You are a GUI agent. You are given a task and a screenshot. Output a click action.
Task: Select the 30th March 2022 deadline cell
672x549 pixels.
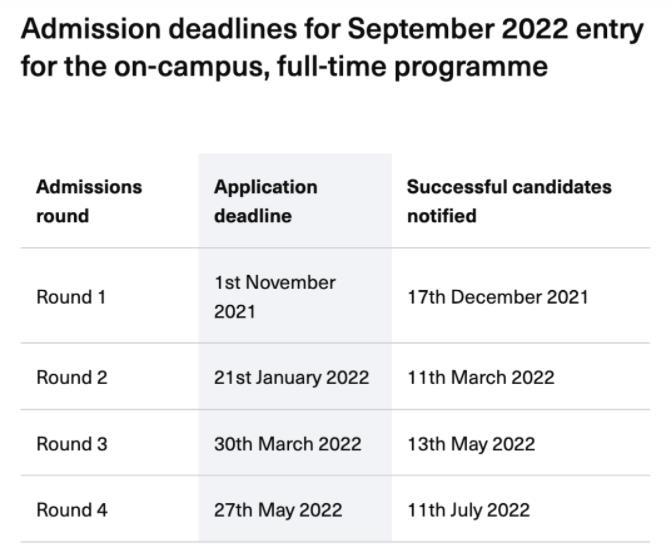(288, 444)
